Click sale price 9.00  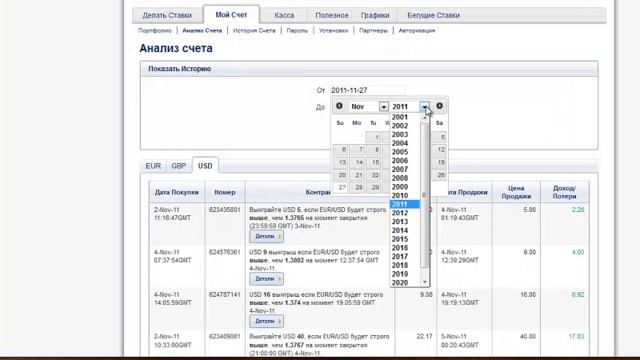[529, 252]
